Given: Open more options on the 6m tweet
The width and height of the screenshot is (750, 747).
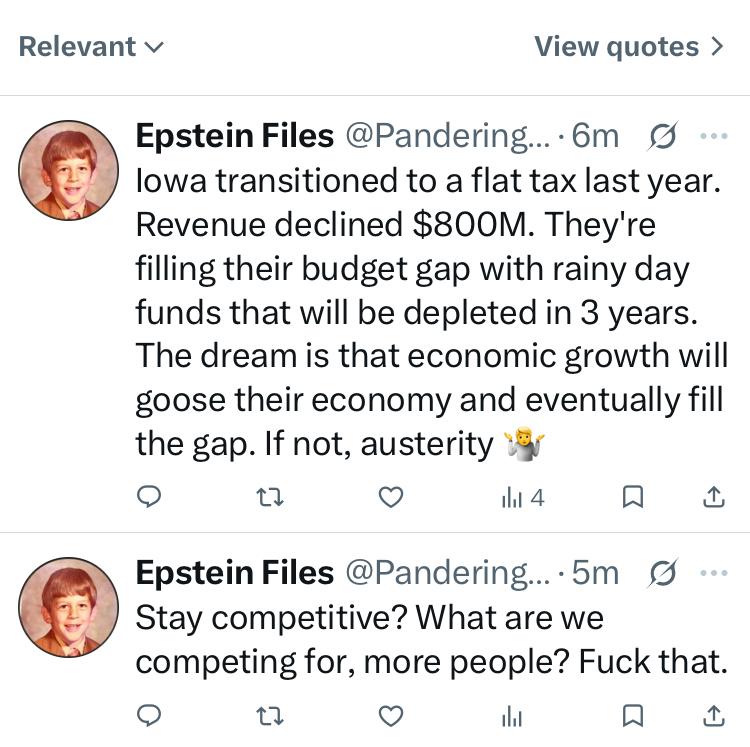Looking at the screenshot, I should pos(714,135).
